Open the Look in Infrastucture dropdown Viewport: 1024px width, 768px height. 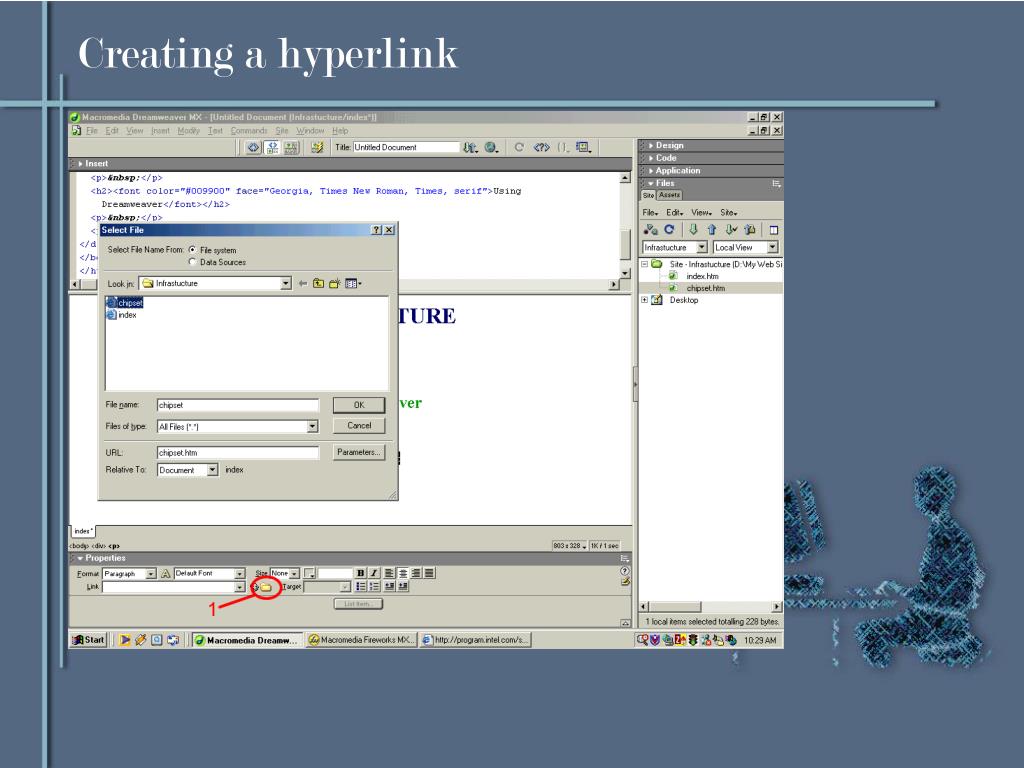point(286,283)
